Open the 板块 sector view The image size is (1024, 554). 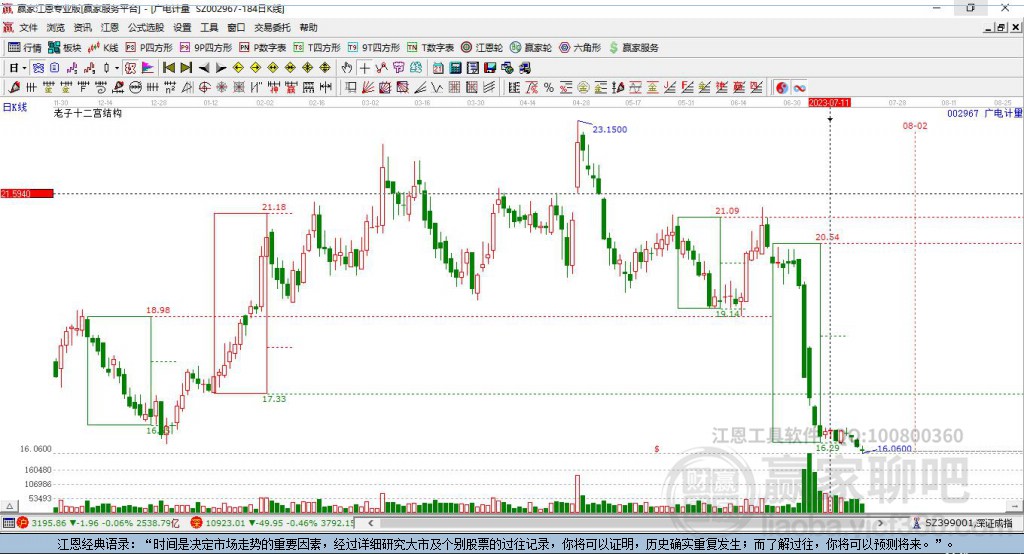click(65, 48)
